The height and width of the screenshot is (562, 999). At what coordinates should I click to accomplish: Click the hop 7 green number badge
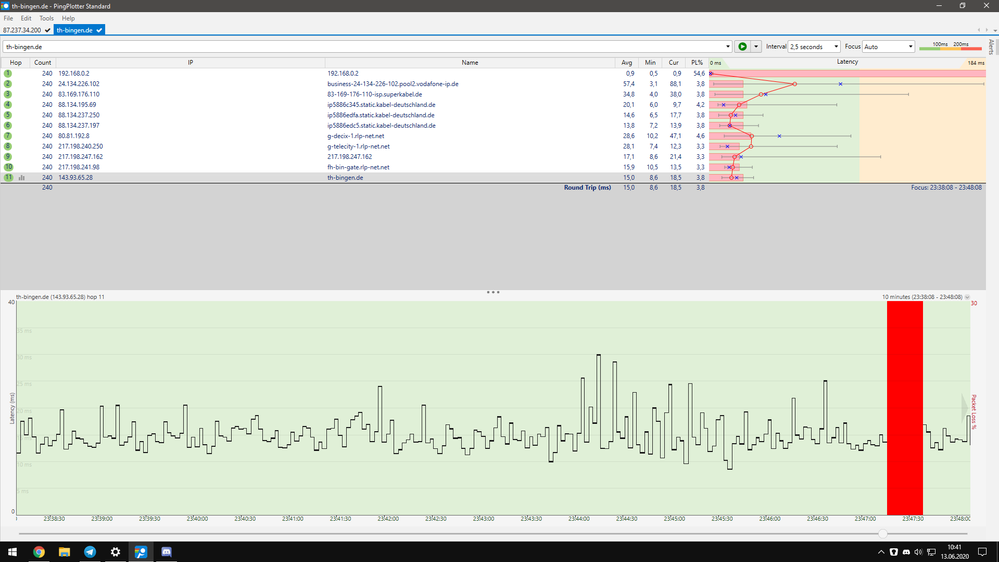pyautogui.click(x=8, y=135)
